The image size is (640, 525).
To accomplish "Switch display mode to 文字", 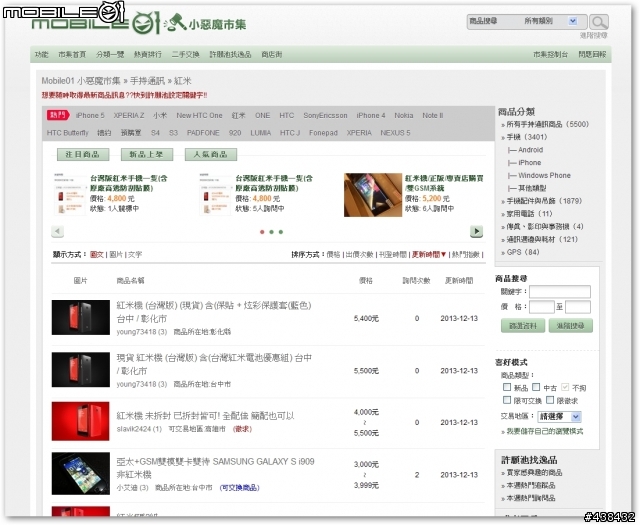I will pos(135,254).
